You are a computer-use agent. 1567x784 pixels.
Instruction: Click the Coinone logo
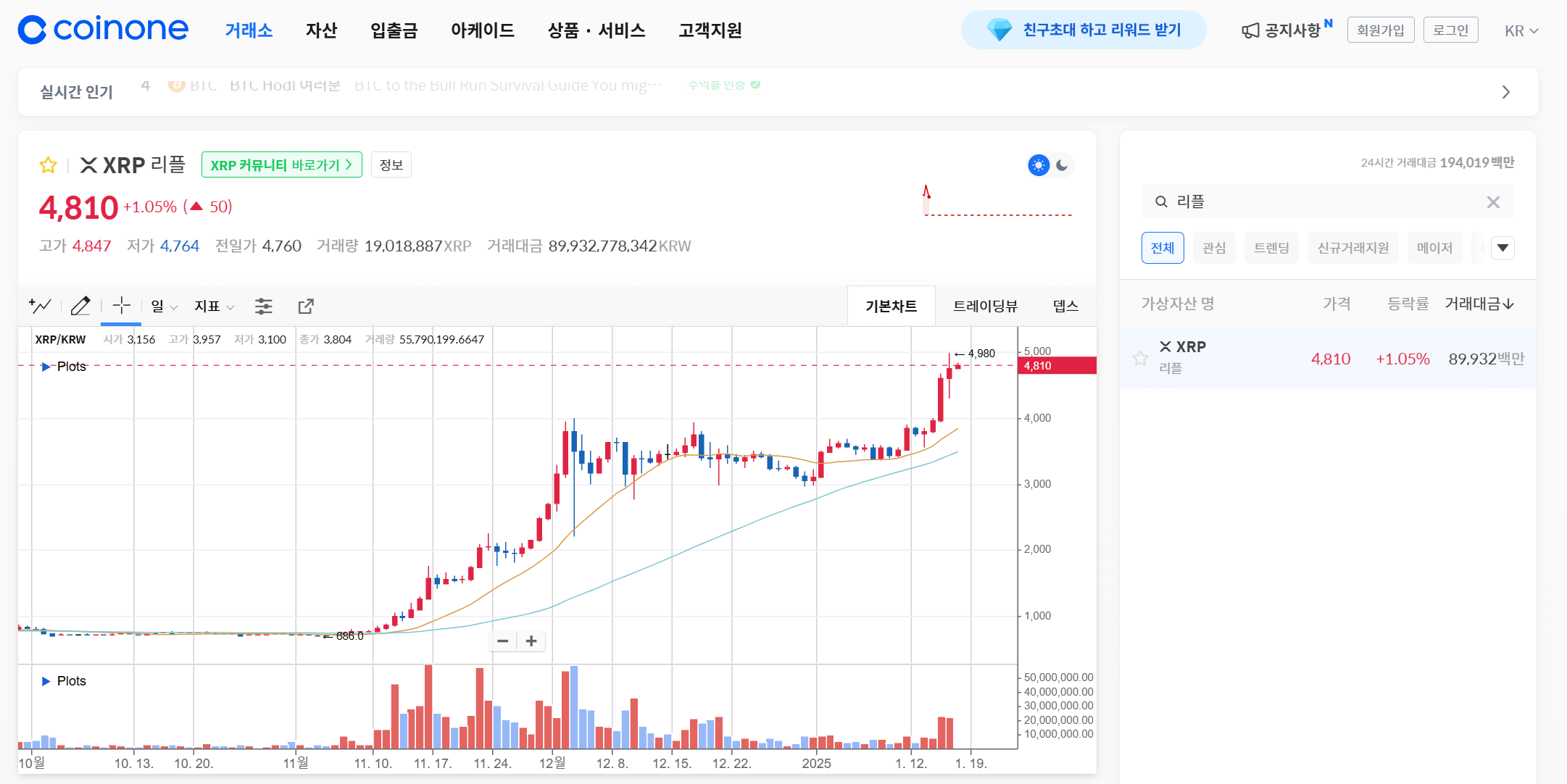click(x=101, y=29)
